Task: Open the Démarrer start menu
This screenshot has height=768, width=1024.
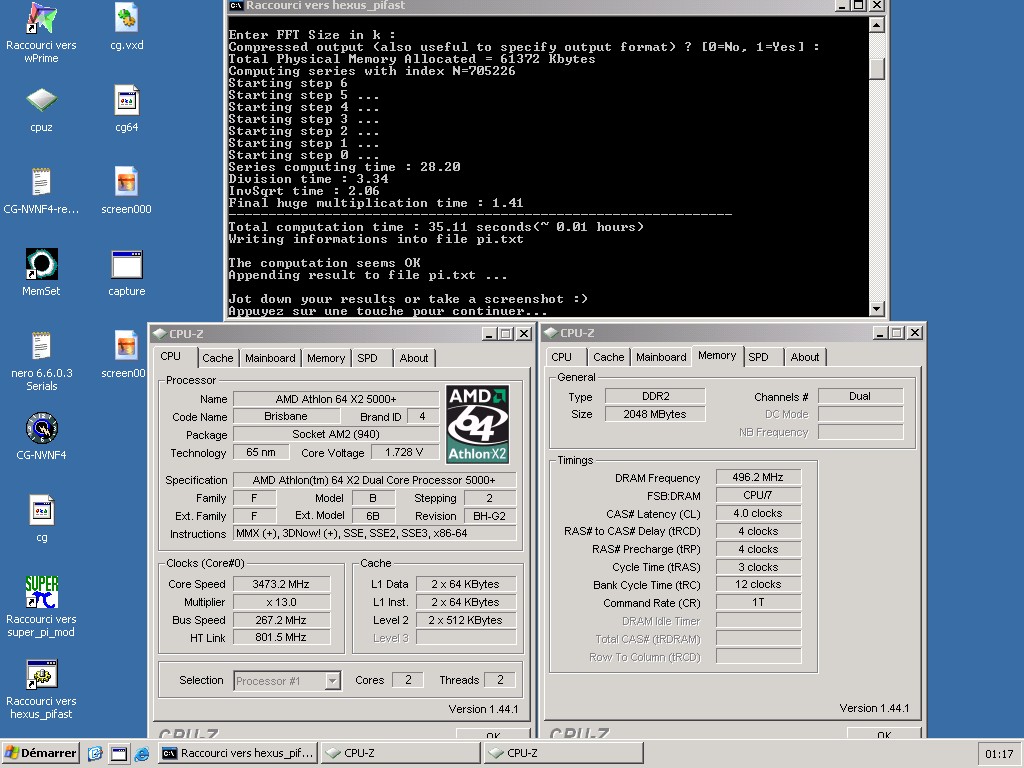Action: [40, 753]
